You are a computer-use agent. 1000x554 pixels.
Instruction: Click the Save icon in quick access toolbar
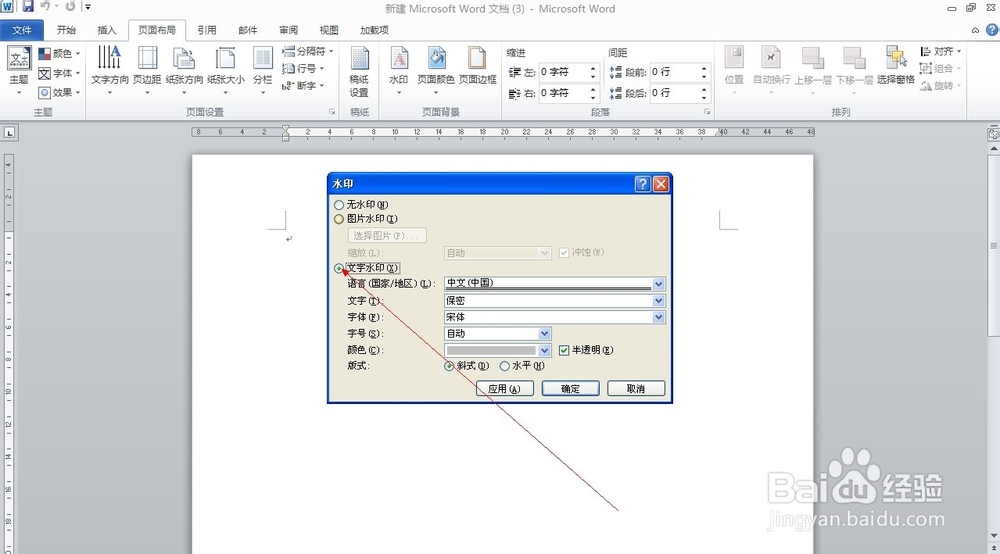tap(28, 7)
